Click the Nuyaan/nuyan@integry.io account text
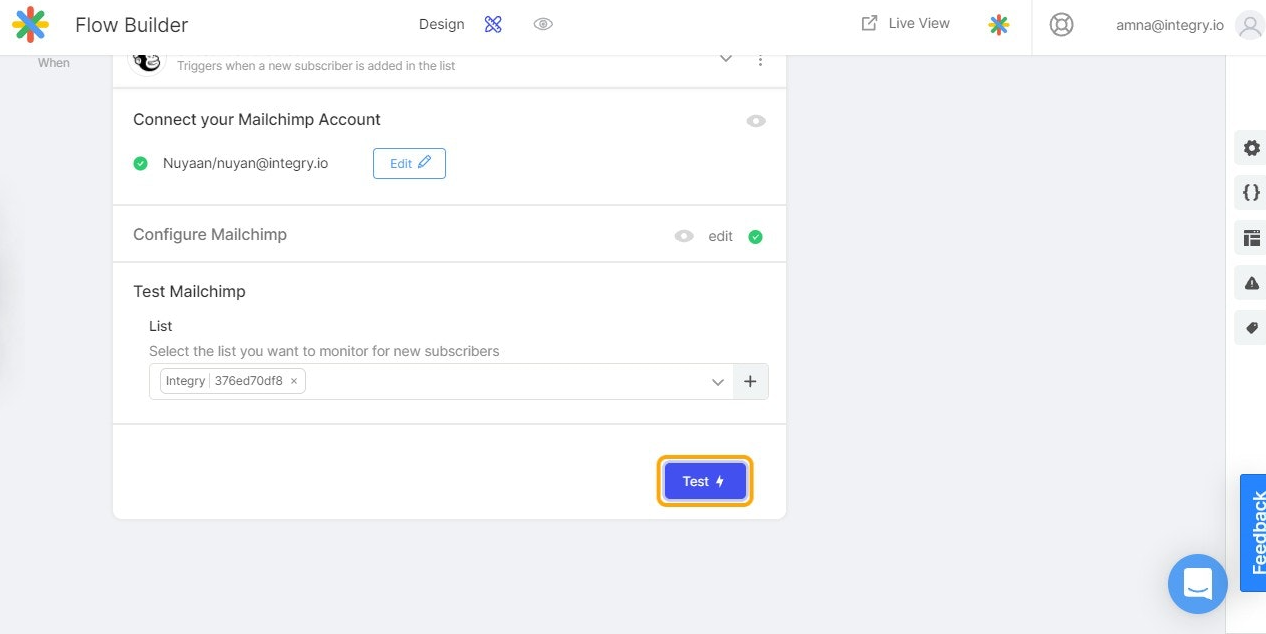Screen dimensions: 1266x634 (x=245, y=163)
